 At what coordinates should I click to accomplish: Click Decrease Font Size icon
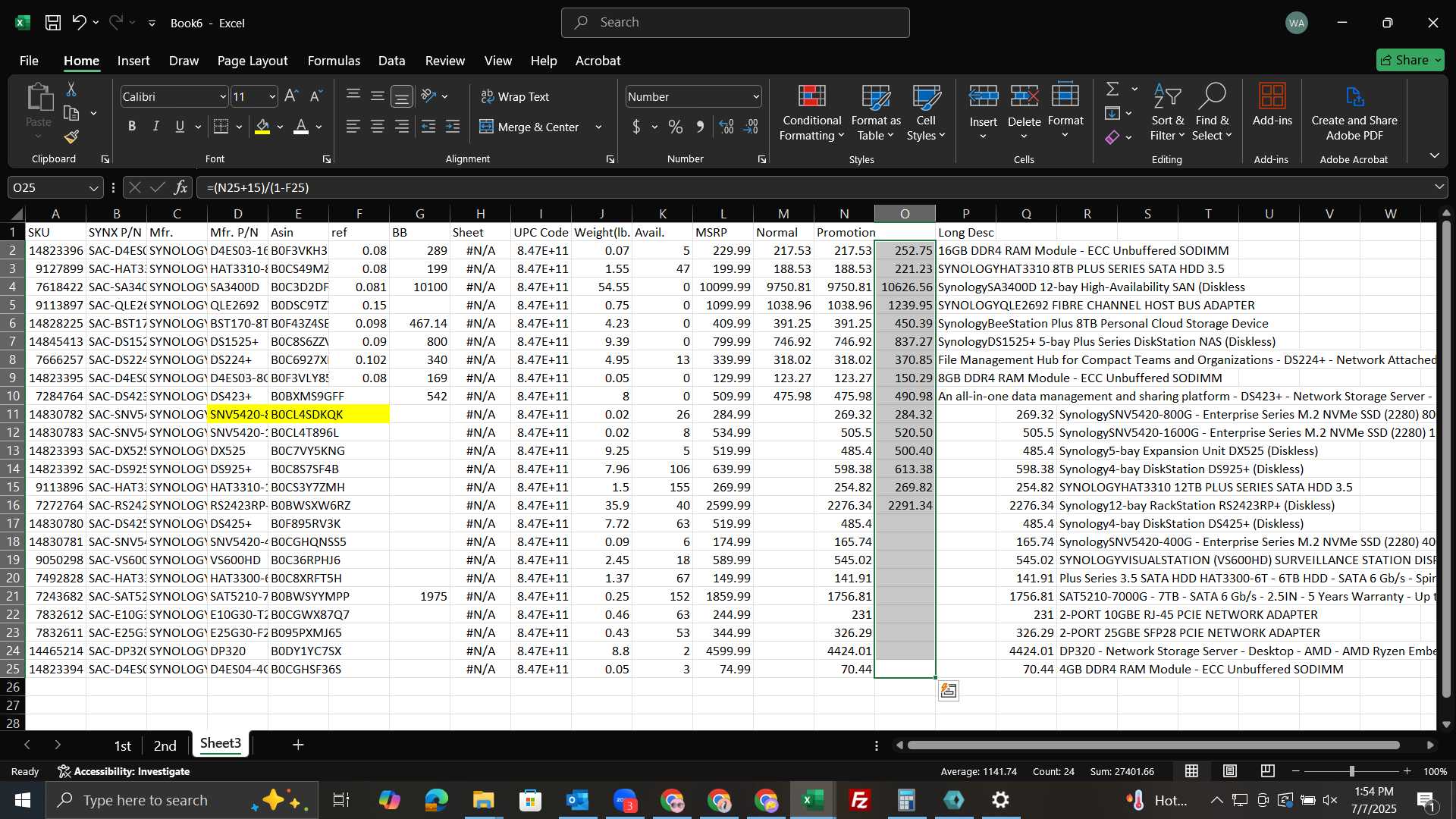(x=316, y=96)
